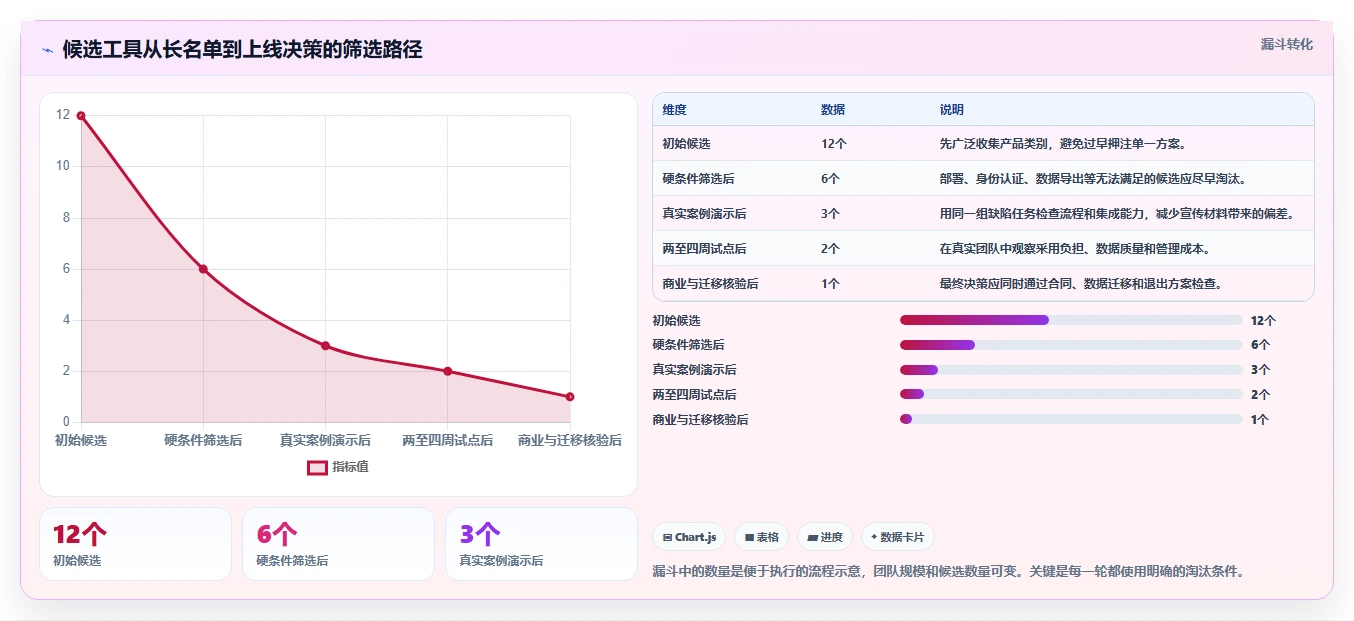Click the 数据 column header
This screenshot has width=1354, height=621.
click(x=833, y=110)
